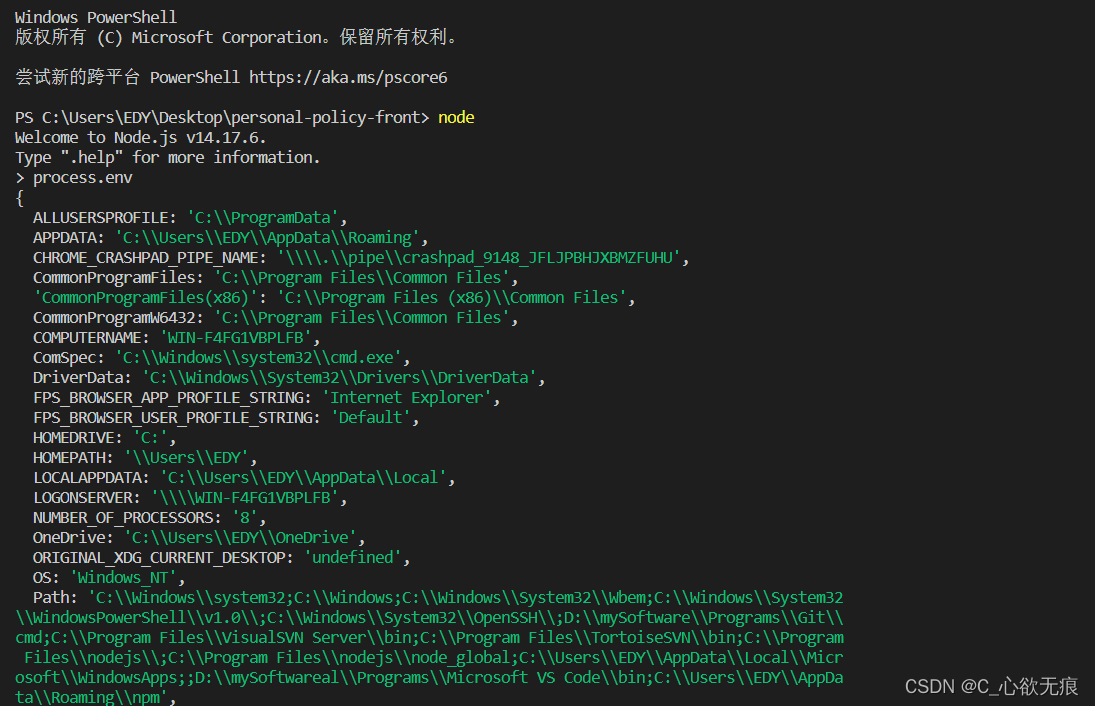This screenshot has width=1095, height=706.
Task: Click the 'Path' variable key
Action: 53,597
